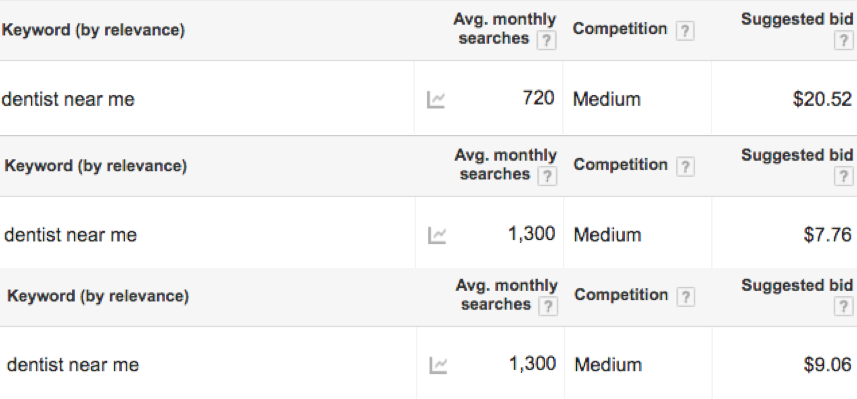Open the trend chart icon in the $7.76 row
This screenshot has height=399, width=857.
[x=437, y=236]
